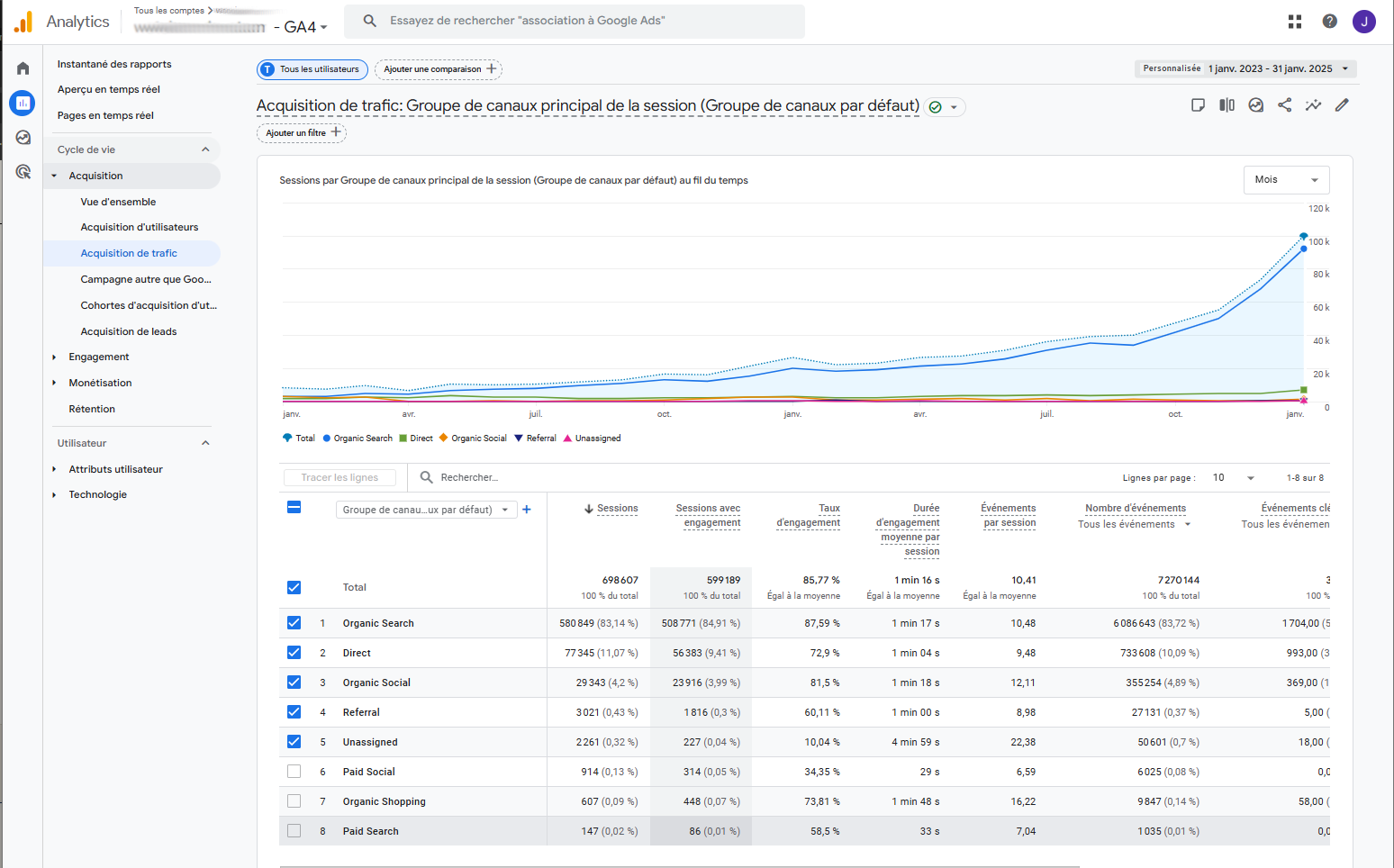Click the plus icon to add a dimension
Screen dimensions: 1394x868
[x=527, y=510]
